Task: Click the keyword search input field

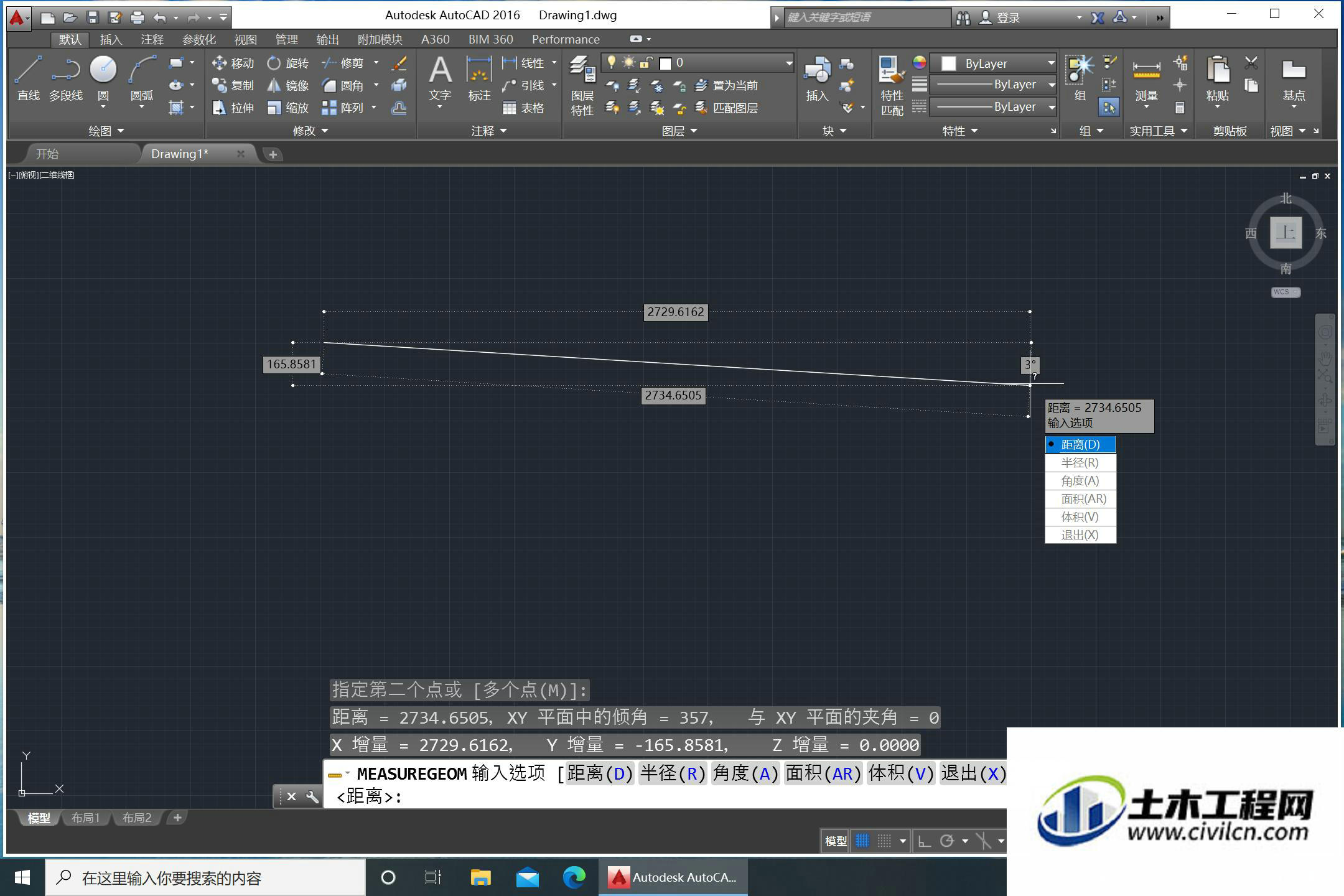Action: pyautogui.click(x=867, y=17)
